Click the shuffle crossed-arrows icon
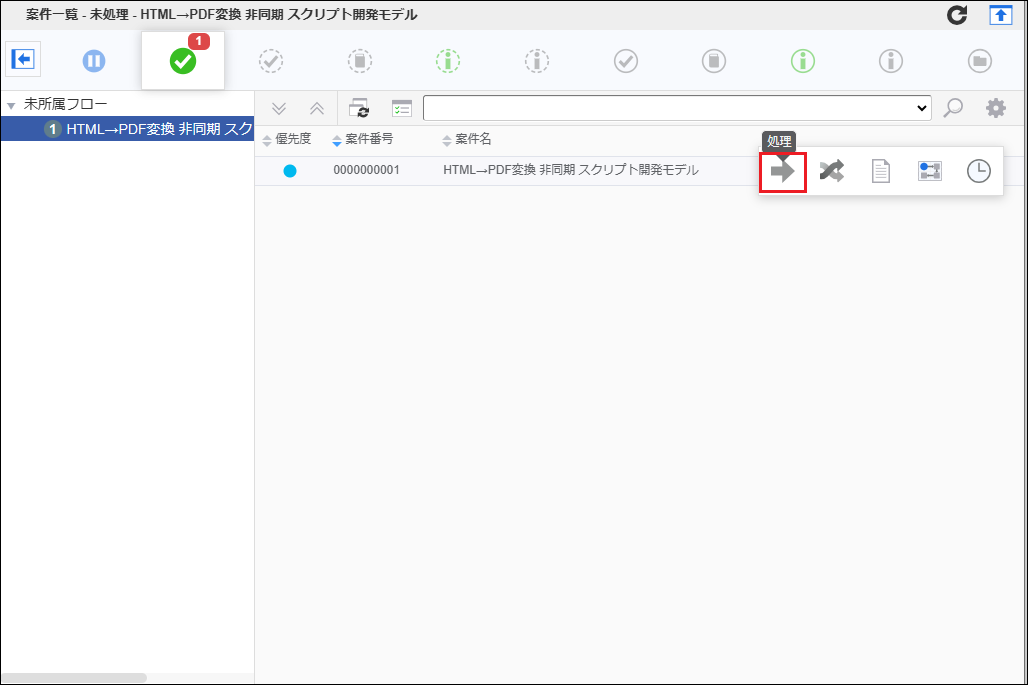The height and width of the screenshot is (685, 1028). coord(832,172)
